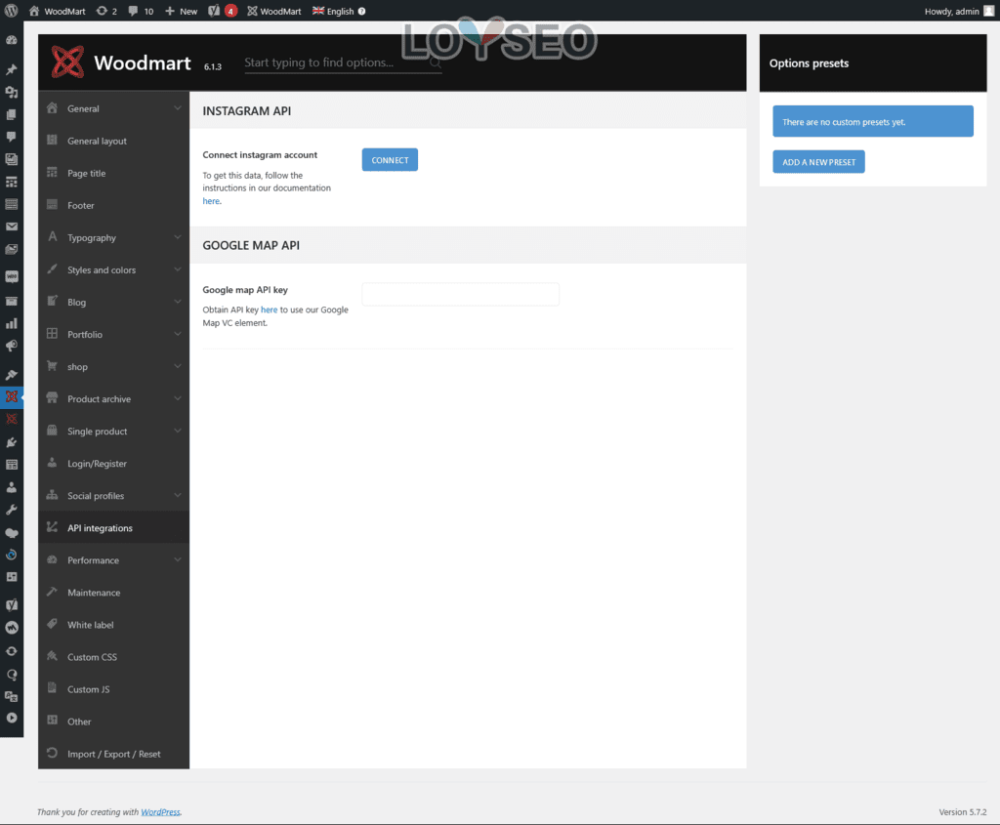The height and width of the screenshot is (825, 1000).
Task: Open Yoast SEO icon in admin sidebar
Action: pyautogui.click(x=11, y=604)
